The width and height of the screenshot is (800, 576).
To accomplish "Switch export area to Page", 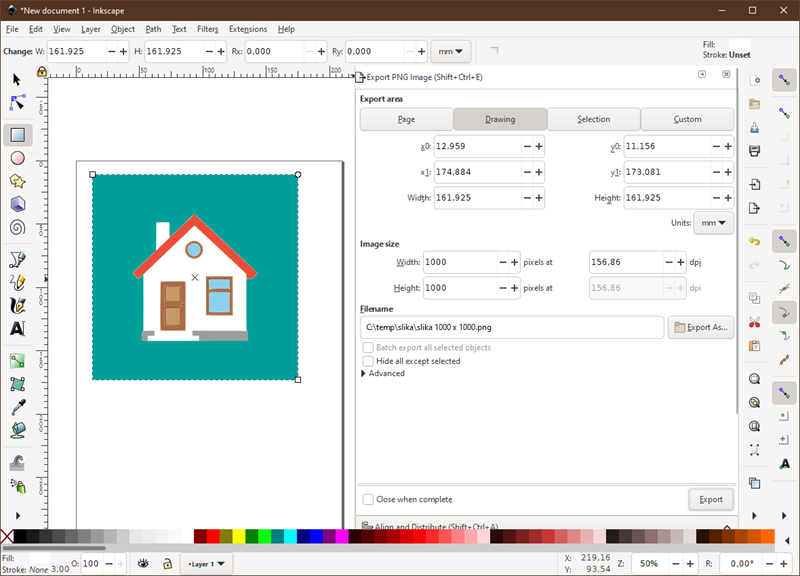I will click(x=406, y=120).
